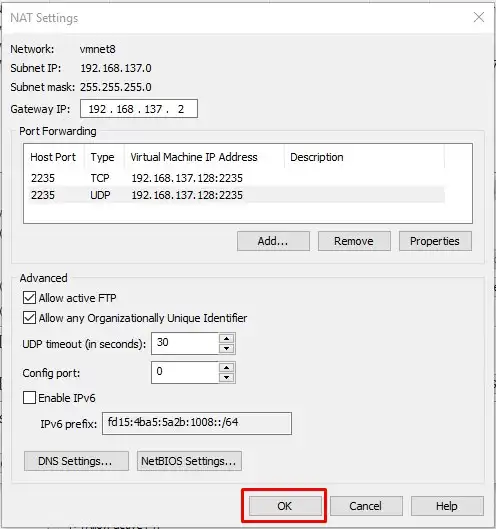The width and height of the screenshot is (496, 529).
Task: Open NetBIOS Settings... dialog
Action: (189, 461)
